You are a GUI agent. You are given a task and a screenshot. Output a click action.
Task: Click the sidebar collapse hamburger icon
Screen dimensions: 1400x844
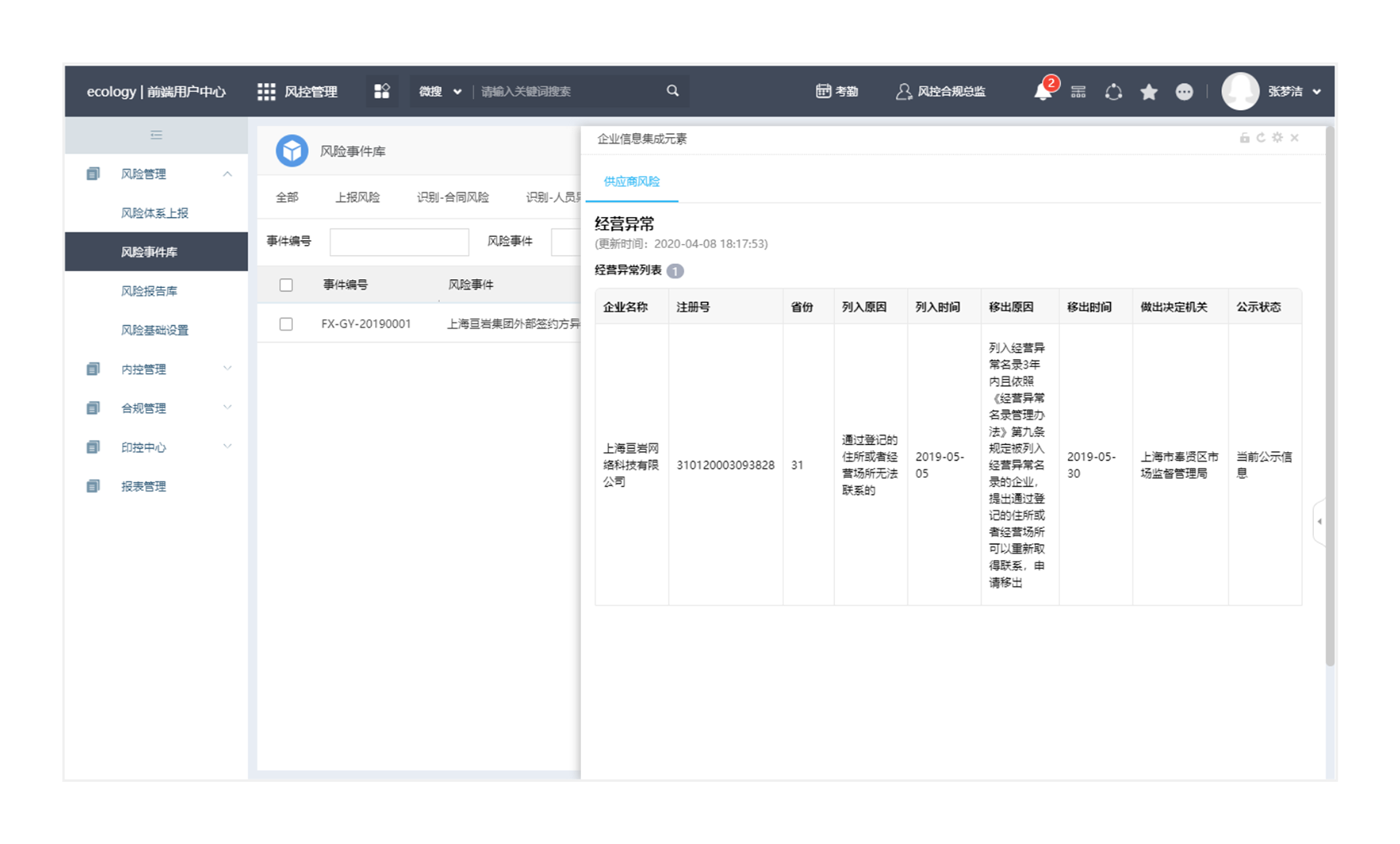point(156,135)
